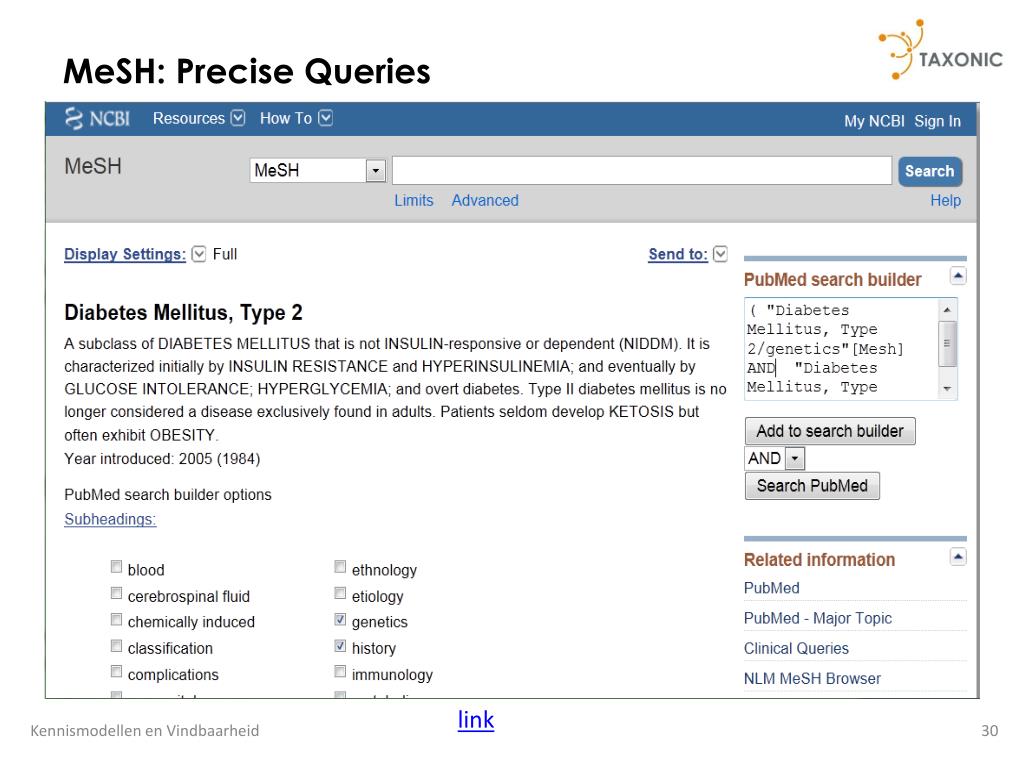
Task: Click the Limits menu link
Action: coord(414,200)
